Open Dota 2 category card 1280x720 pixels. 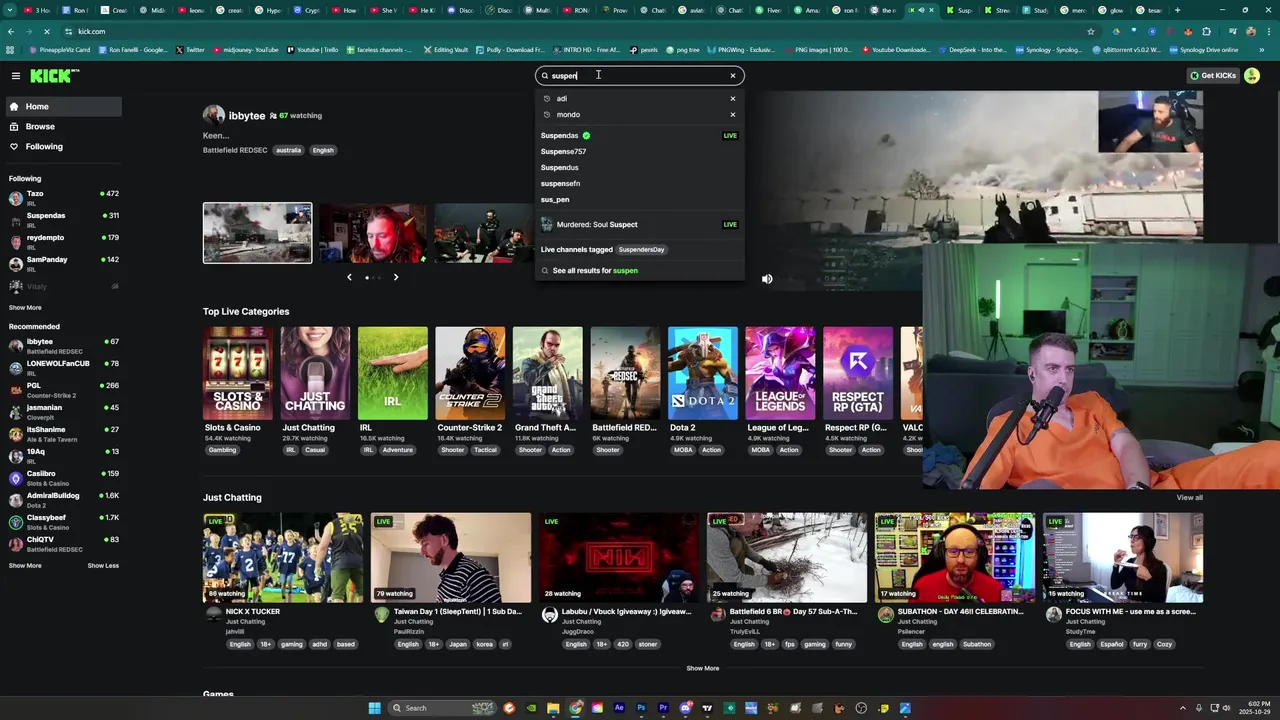pos(703,373)
